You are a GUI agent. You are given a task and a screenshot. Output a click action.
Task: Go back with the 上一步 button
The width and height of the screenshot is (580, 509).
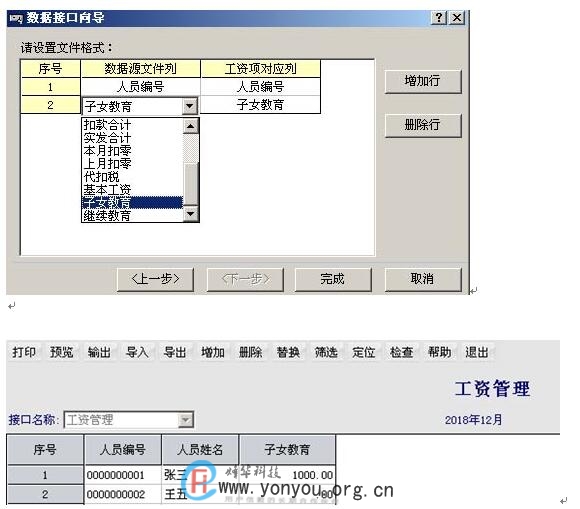155,279
